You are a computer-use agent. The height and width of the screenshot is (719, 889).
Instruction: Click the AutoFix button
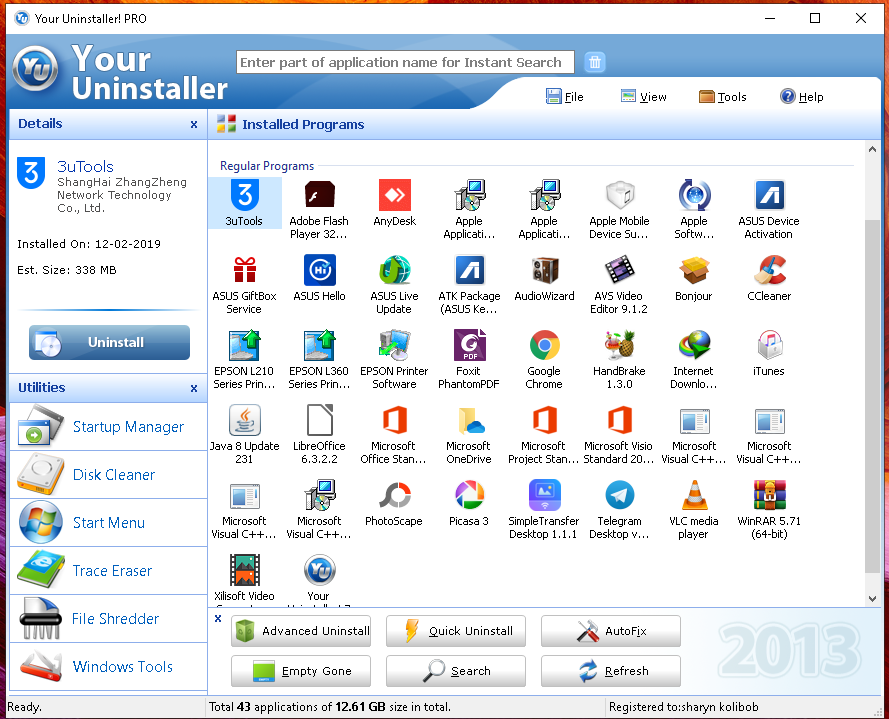click(611, 631)
